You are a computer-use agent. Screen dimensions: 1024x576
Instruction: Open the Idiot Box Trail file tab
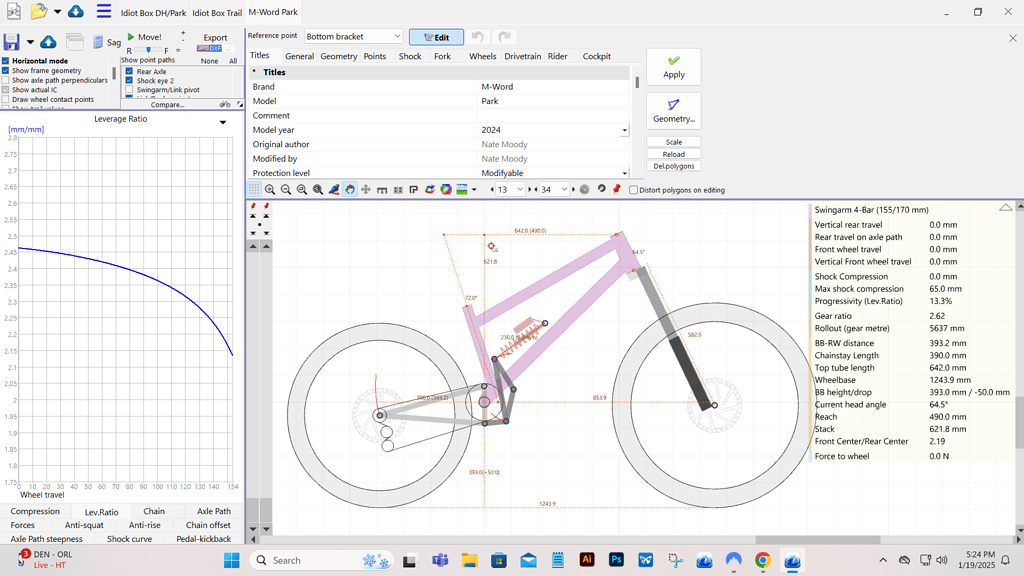pyautogui.click(x=216, y=13)
